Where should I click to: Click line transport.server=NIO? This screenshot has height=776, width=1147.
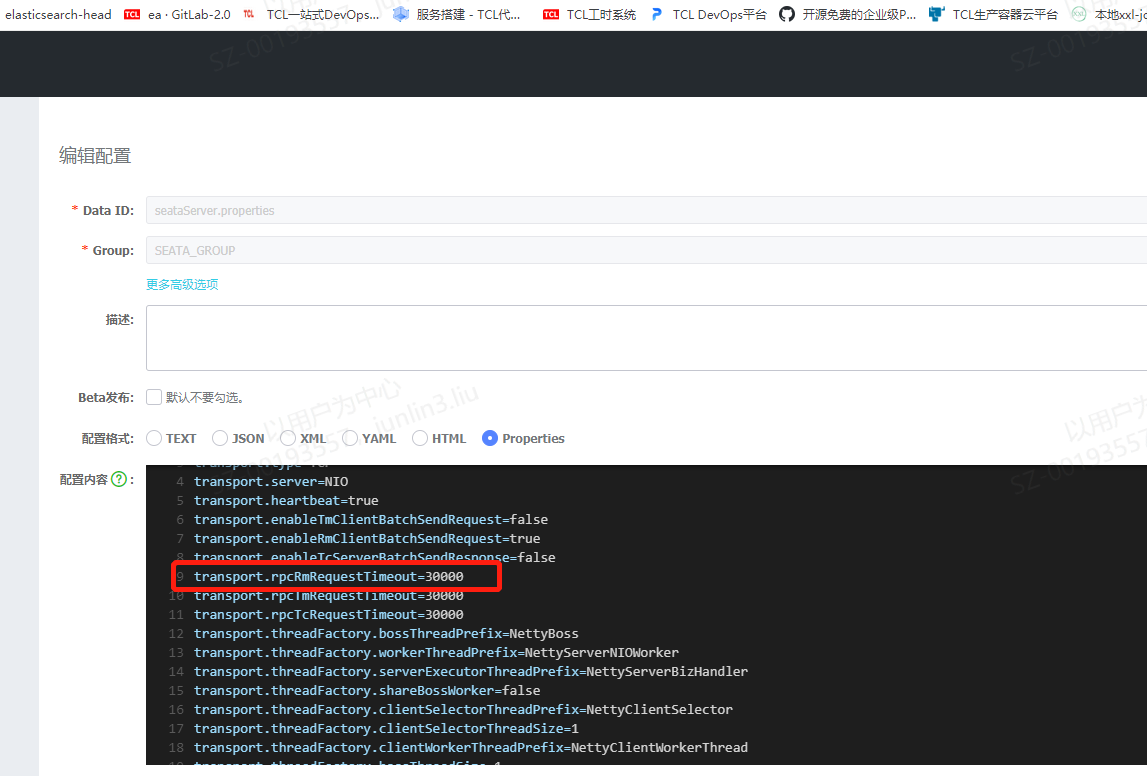pos(271,481)
